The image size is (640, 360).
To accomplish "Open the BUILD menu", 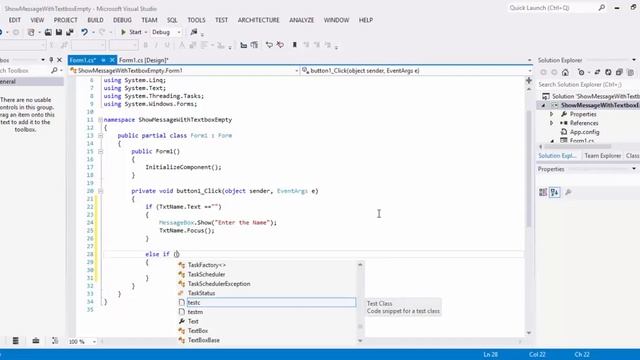I will coord(96,20).
